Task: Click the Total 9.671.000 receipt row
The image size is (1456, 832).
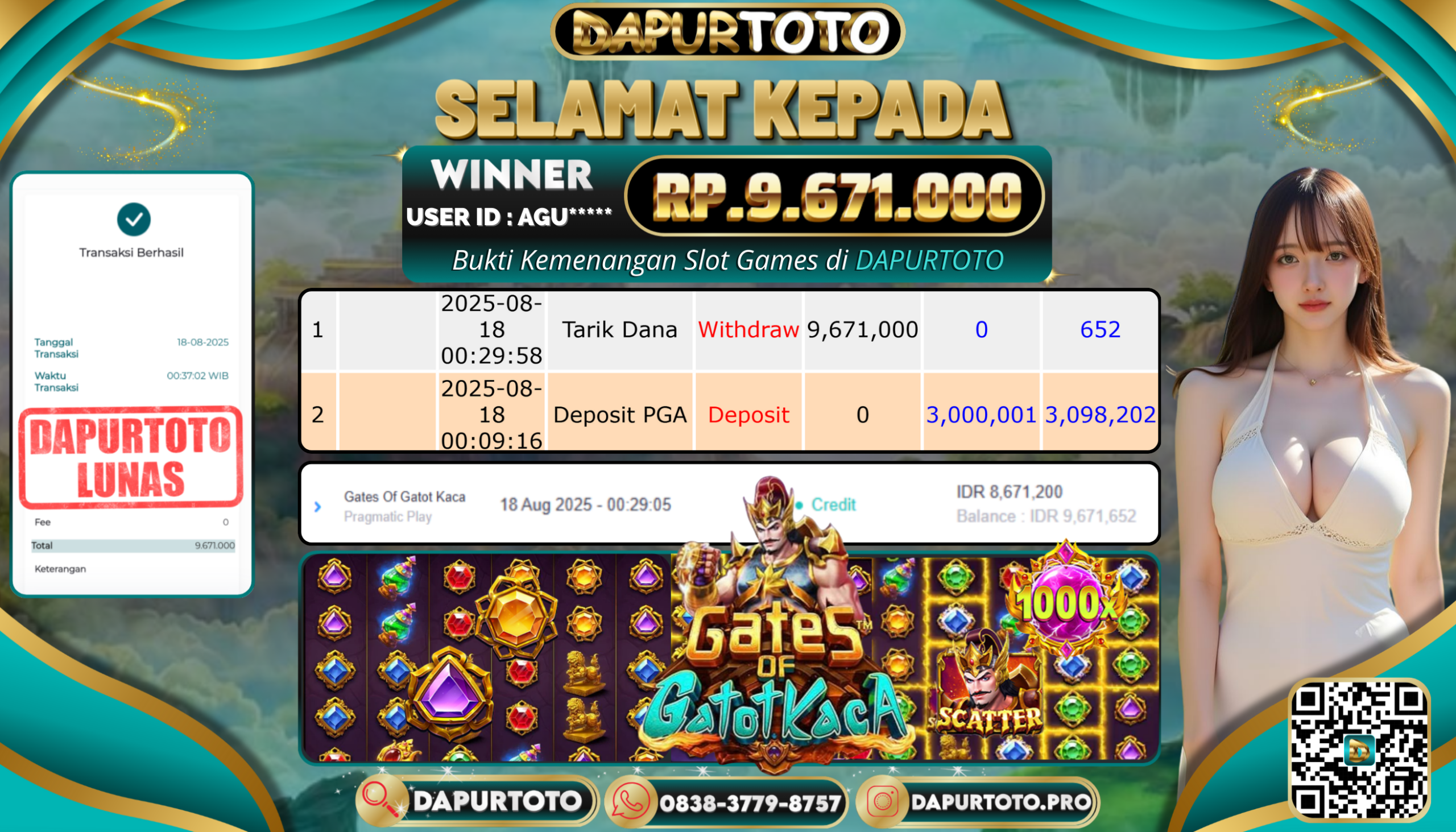Action: 133,546
